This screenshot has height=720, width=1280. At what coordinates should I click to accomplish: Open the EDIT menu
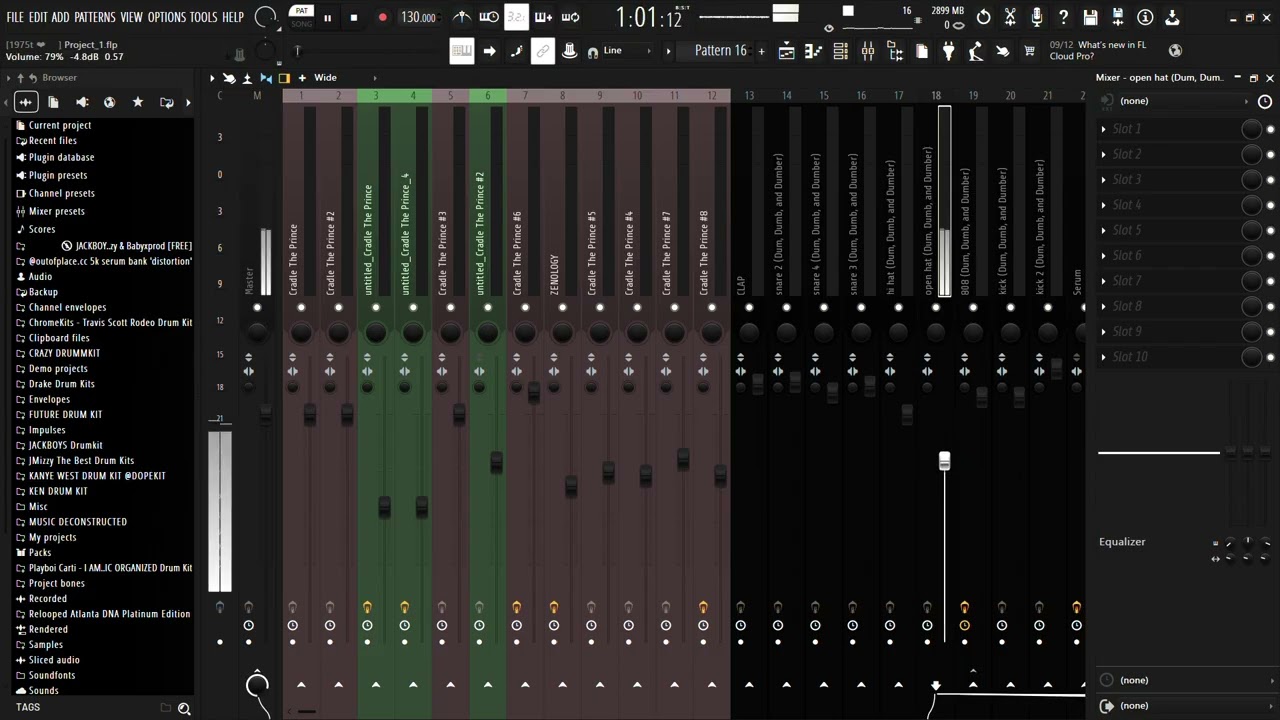[x=38, y=17]
